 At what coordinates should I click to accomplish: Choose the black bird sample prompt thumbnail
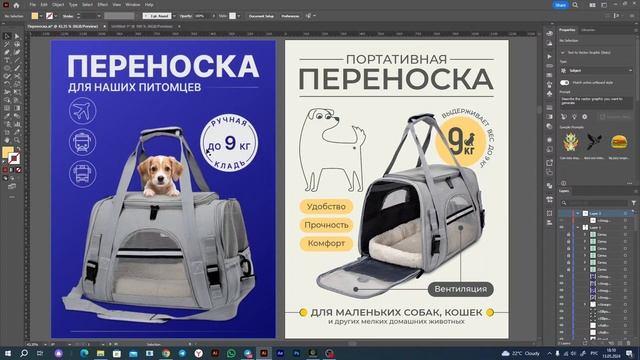pyautogui.click(x=594, y=142)
